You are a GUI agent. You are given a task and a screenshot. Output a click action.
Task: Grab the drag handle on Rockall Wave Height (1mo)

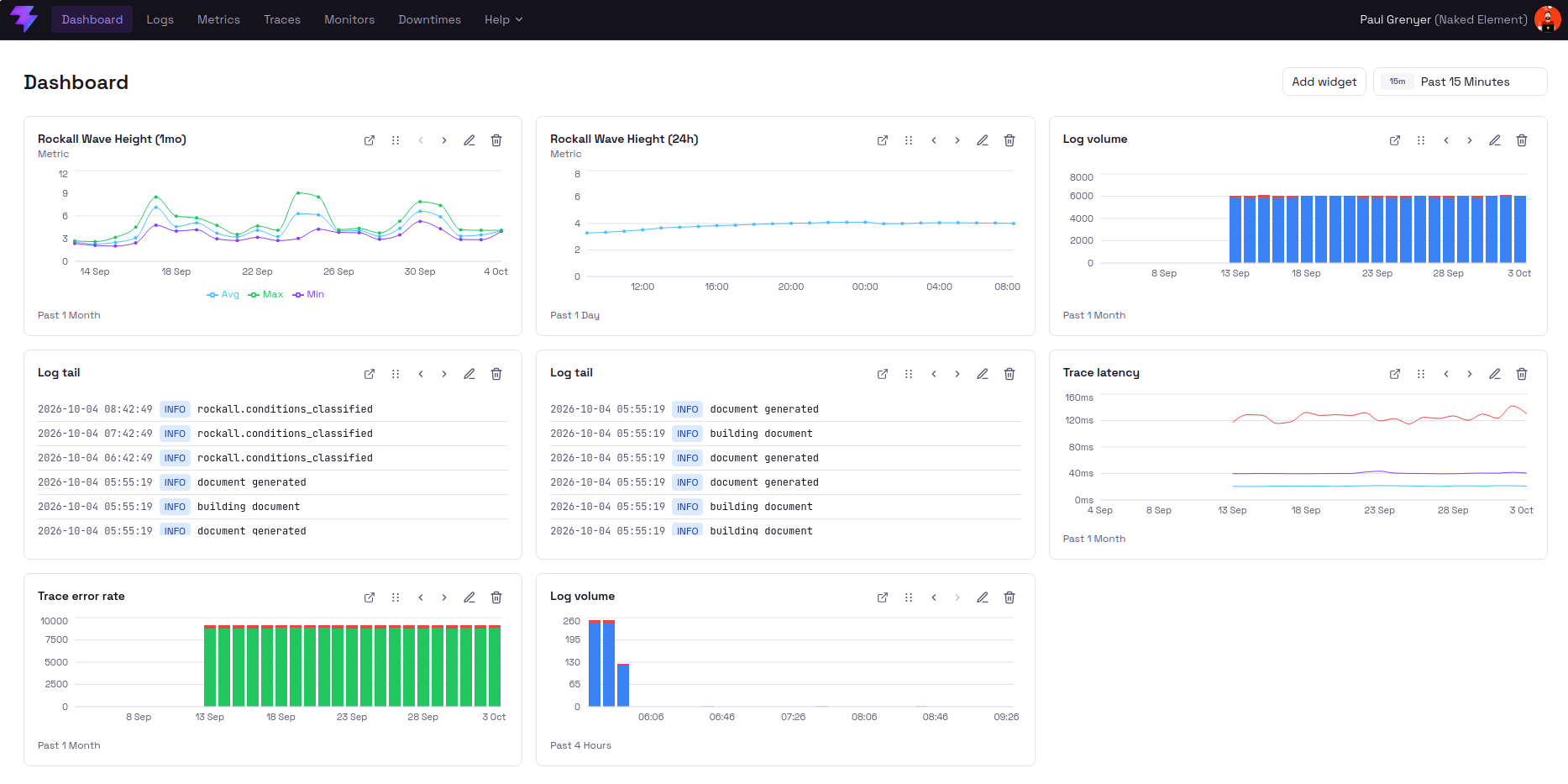396,140
